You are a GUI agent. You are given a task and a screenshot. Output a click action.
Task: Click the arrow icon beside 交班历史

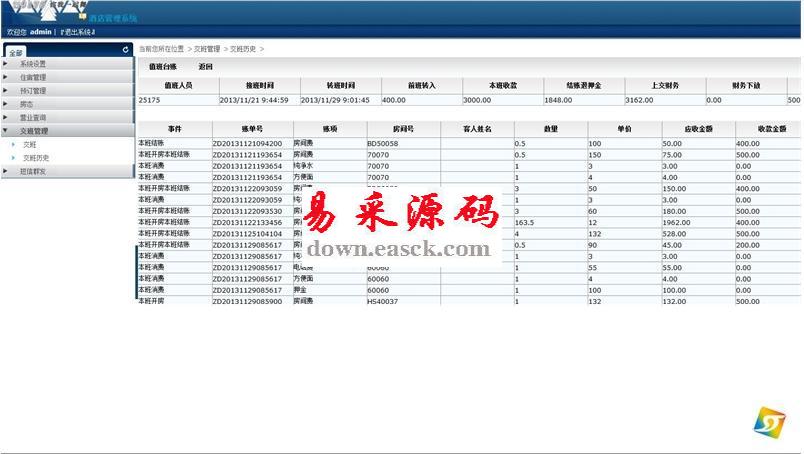tap(14, 157)
